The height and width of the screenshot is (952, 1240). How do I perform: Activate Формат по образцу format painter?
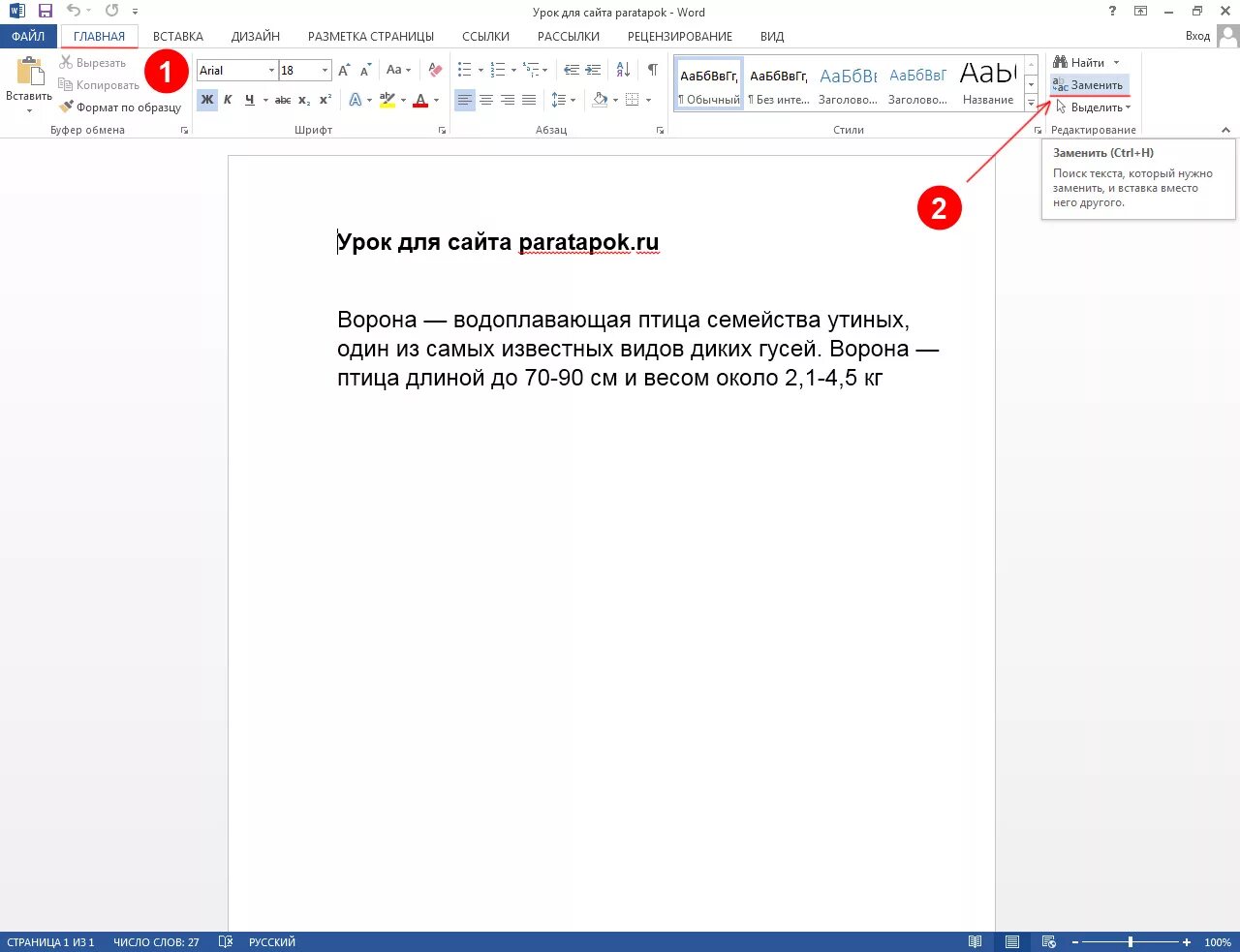(x=120, y=107)
